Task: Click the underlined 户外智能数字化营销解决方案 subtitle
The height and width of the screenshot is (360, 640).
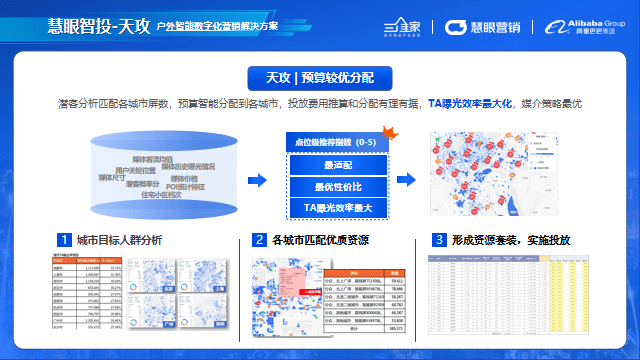Action: [x=217, y=26]
